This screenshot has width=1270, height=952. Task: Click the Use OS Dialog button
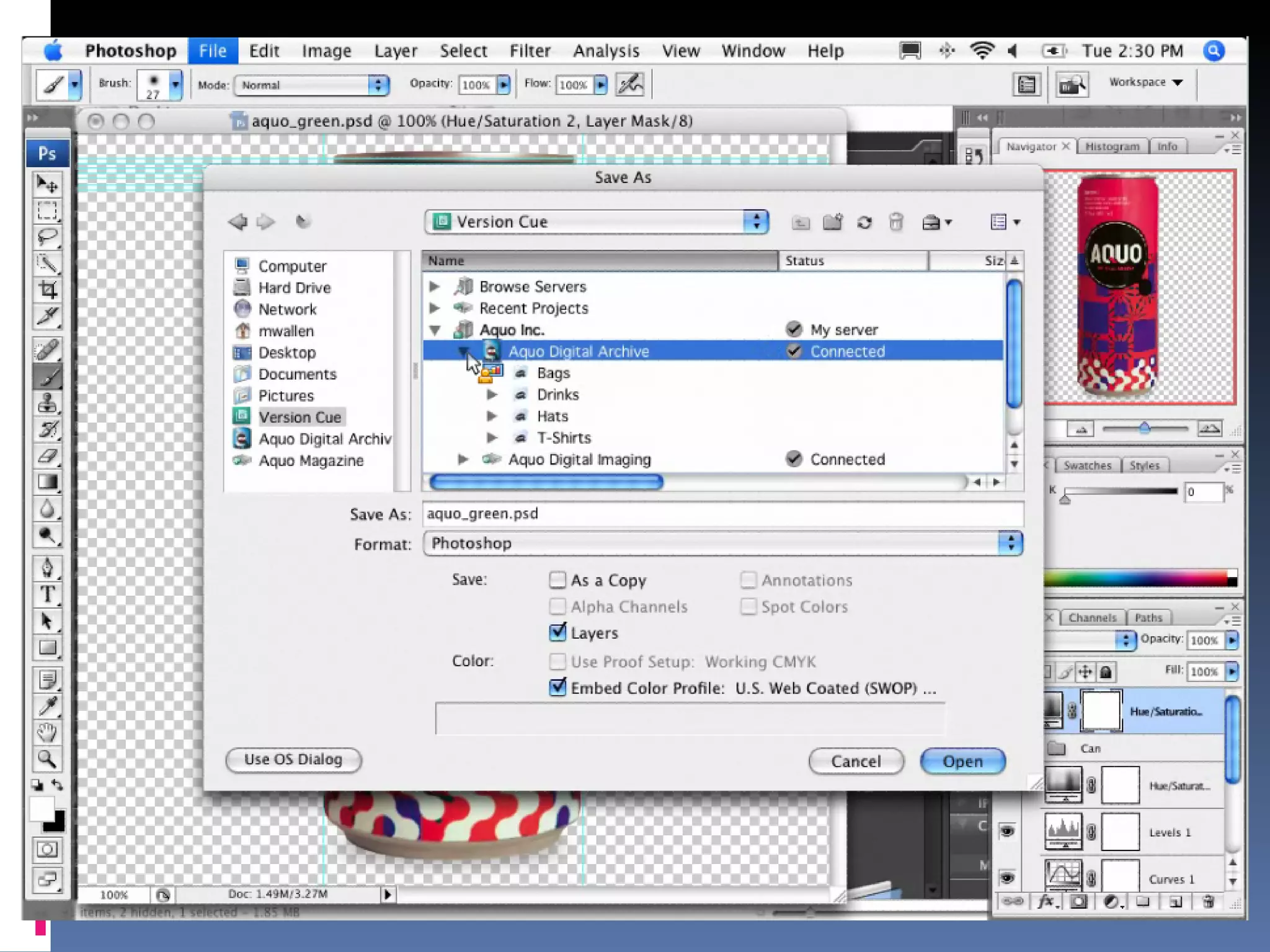click(293, 760)
